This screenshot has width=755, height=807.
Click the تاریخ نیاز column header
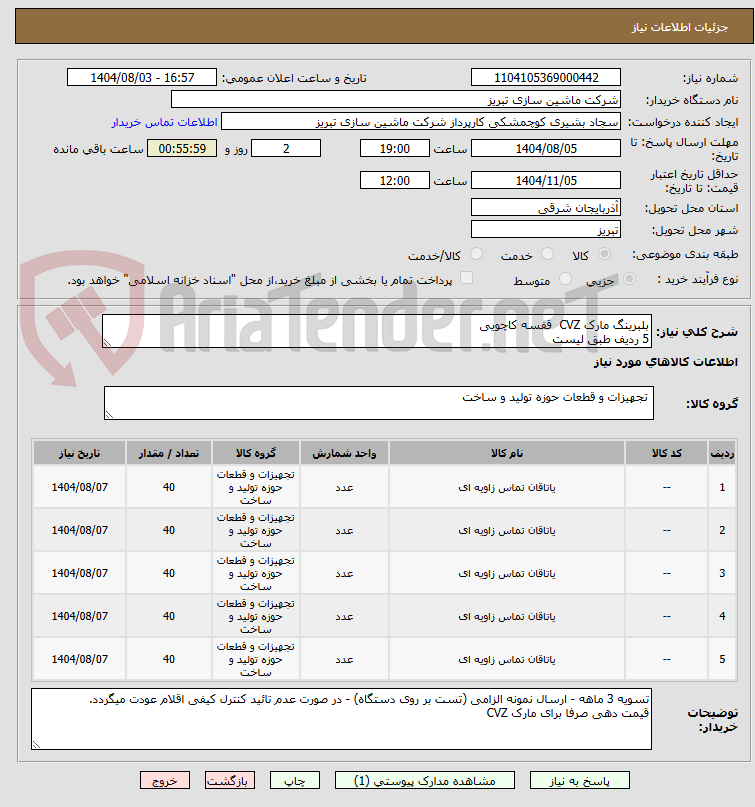79,453
